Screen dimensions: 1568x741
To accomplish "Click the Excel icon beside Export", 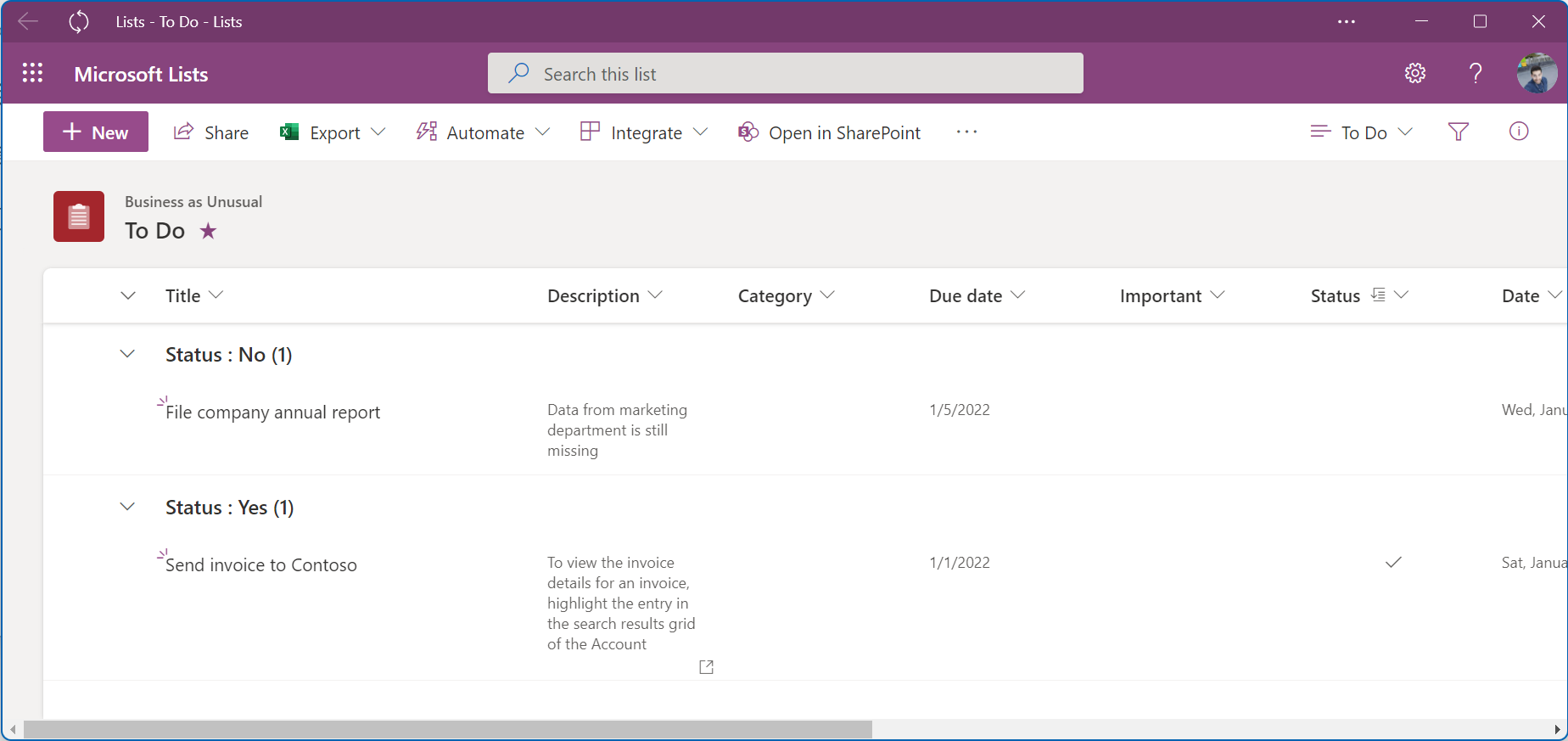I will pyautogui.click(x=289, y=132).
